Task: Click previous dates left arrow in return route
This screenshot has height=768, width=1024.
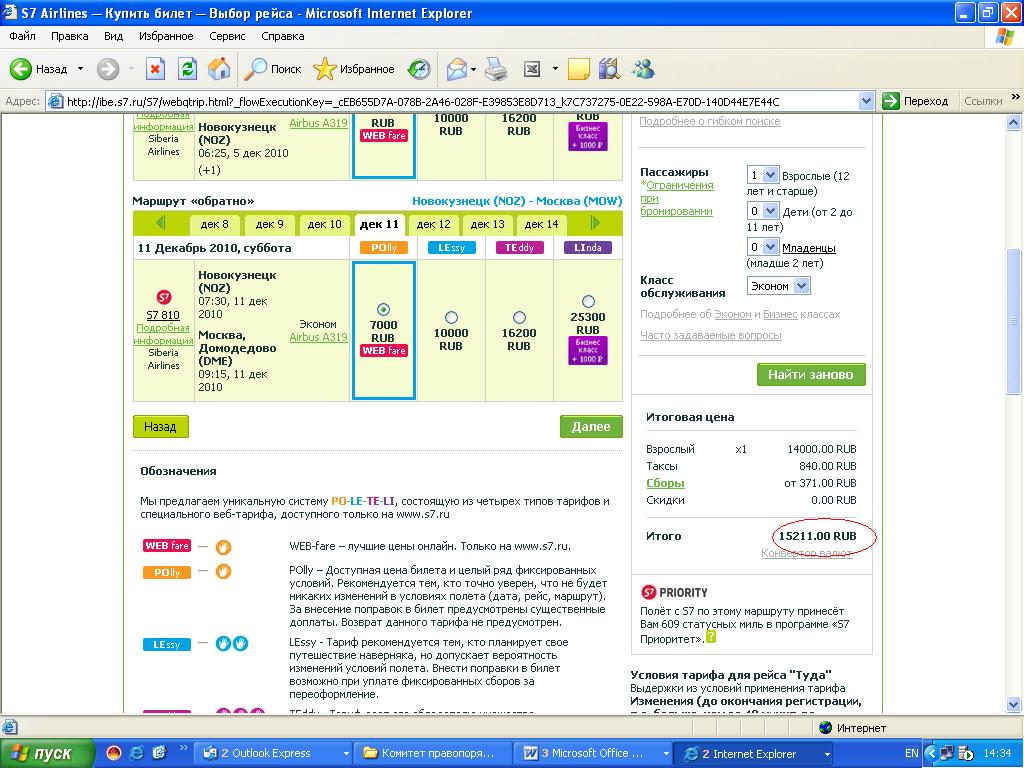Action: (161, 223)
